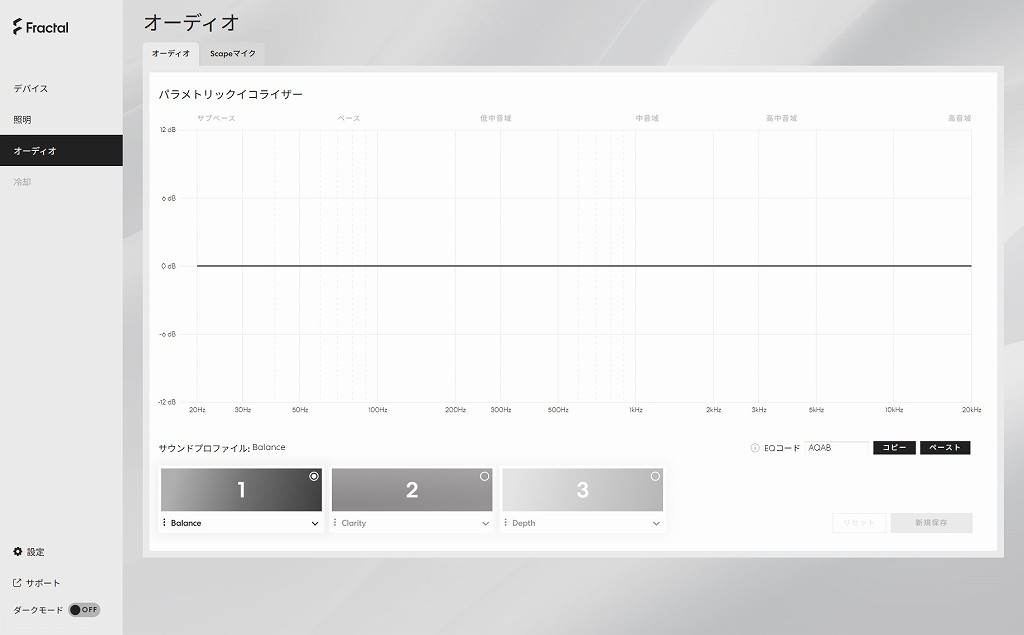
Task: Expand the Clarity profile dropdown
Action: point(485,523)
